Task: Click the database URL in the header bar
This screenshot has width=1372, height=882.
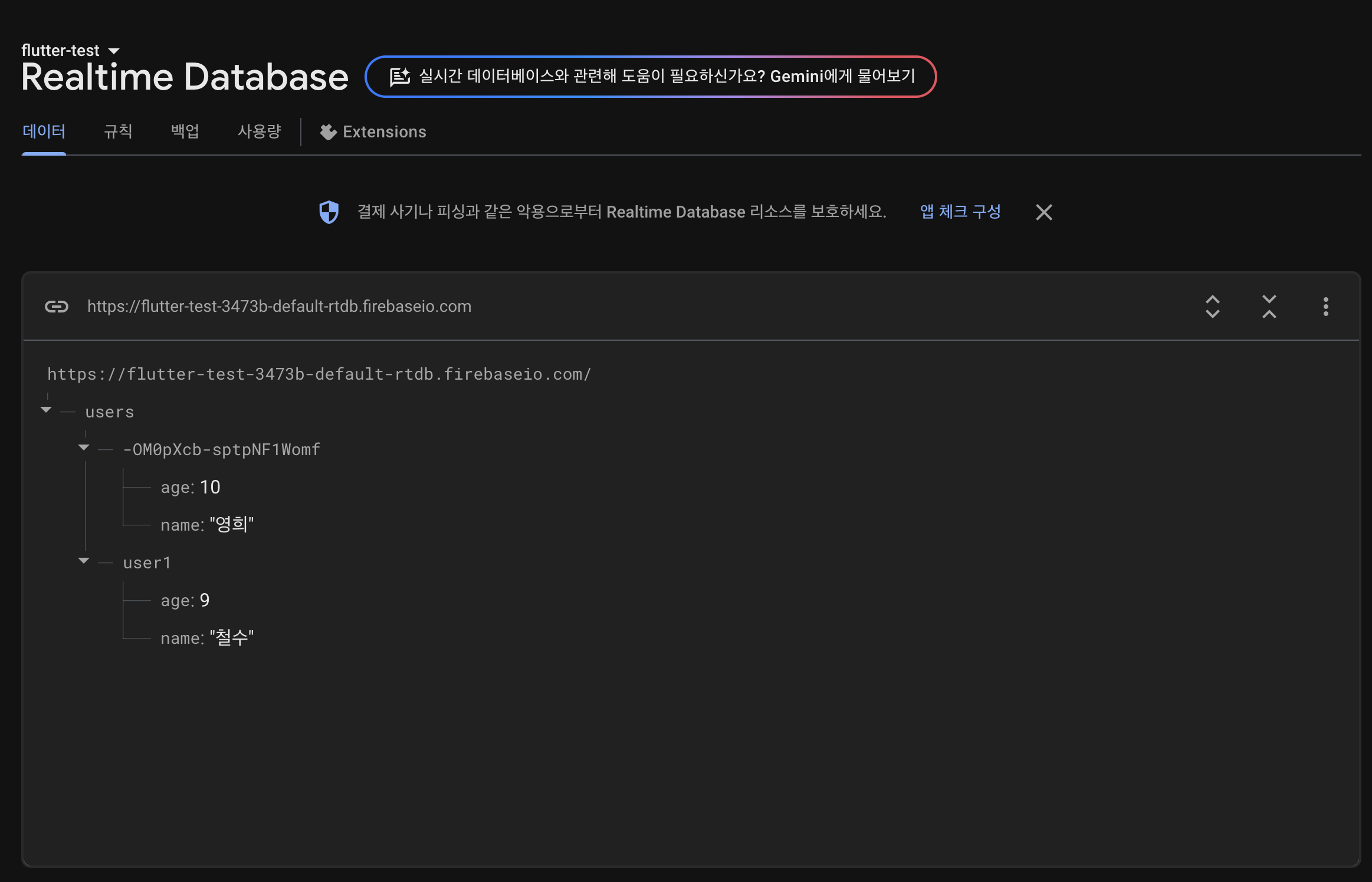Action: click(280, 307)
